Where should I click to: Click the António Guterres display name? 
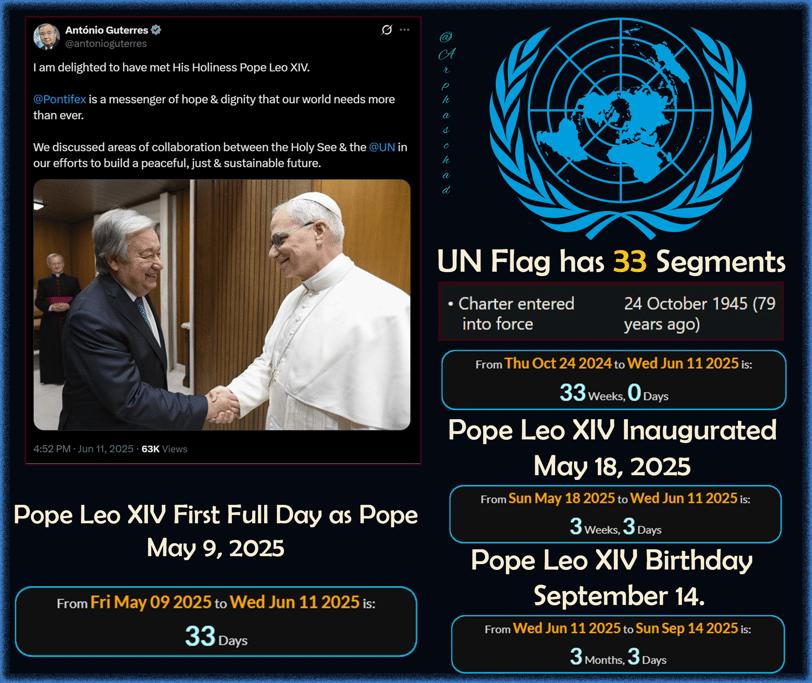[107, 30]
